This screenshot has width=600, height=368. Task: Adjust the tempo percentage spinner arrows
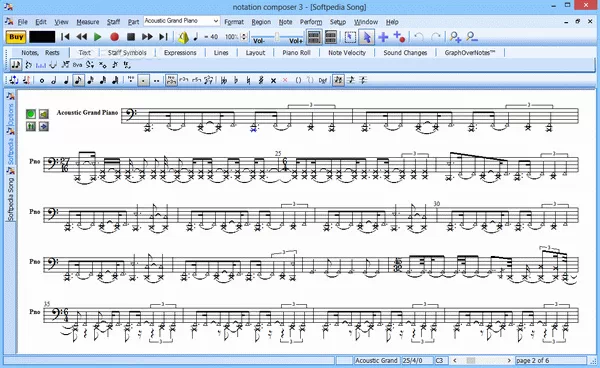coord(244,37)
